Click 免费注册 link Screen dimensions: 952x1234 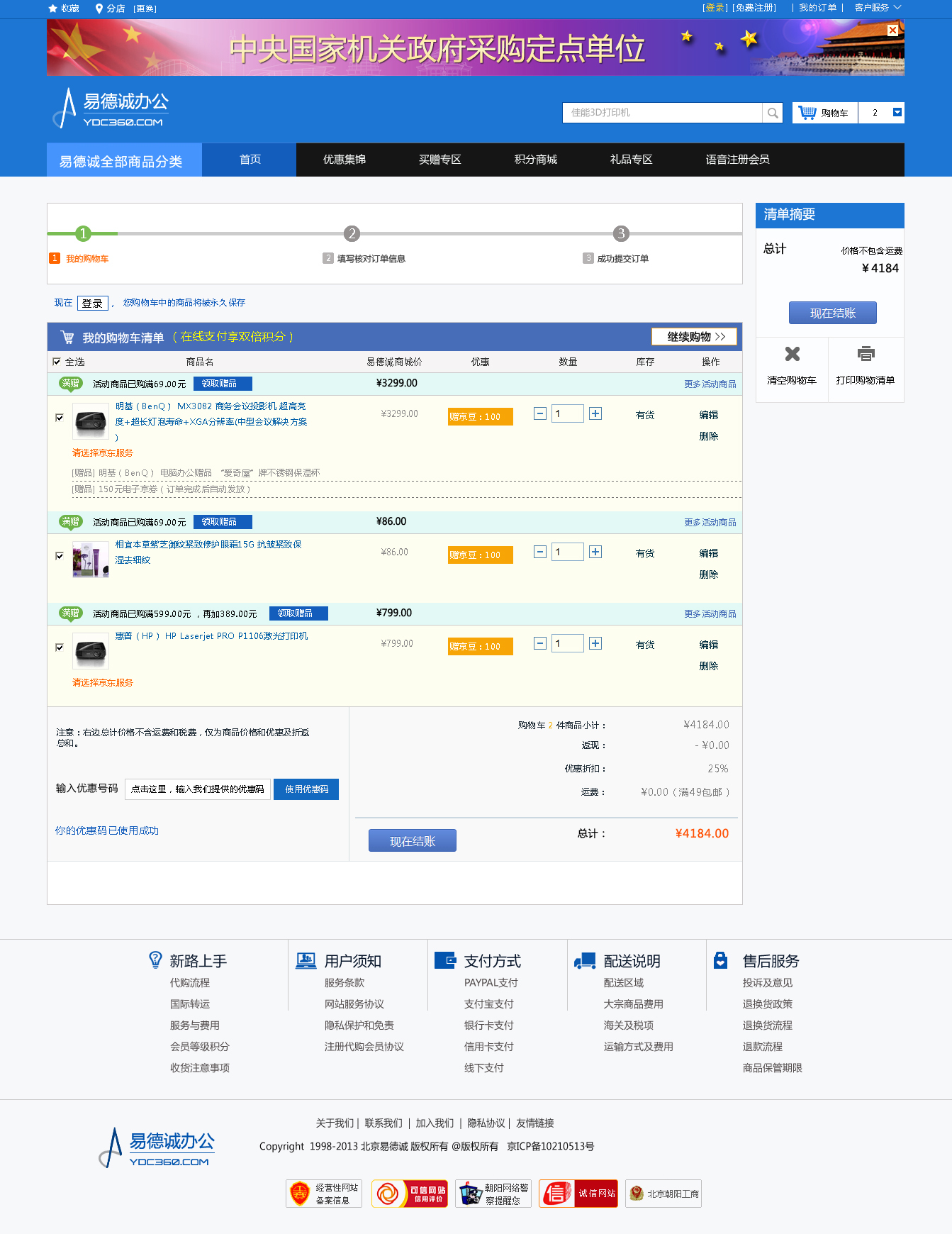755,8
